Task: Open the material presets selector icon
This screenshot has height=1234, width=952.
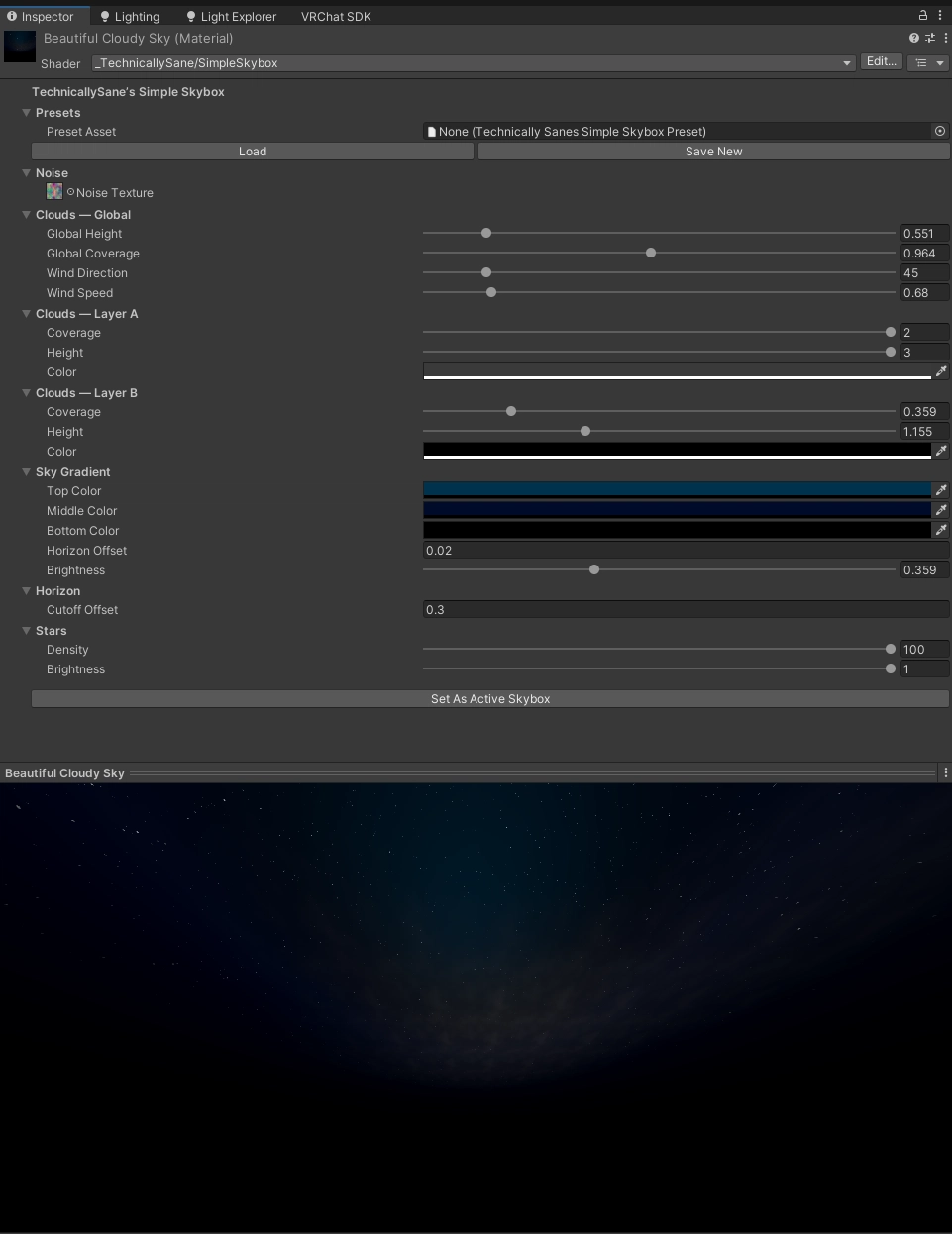Action: 929,38
